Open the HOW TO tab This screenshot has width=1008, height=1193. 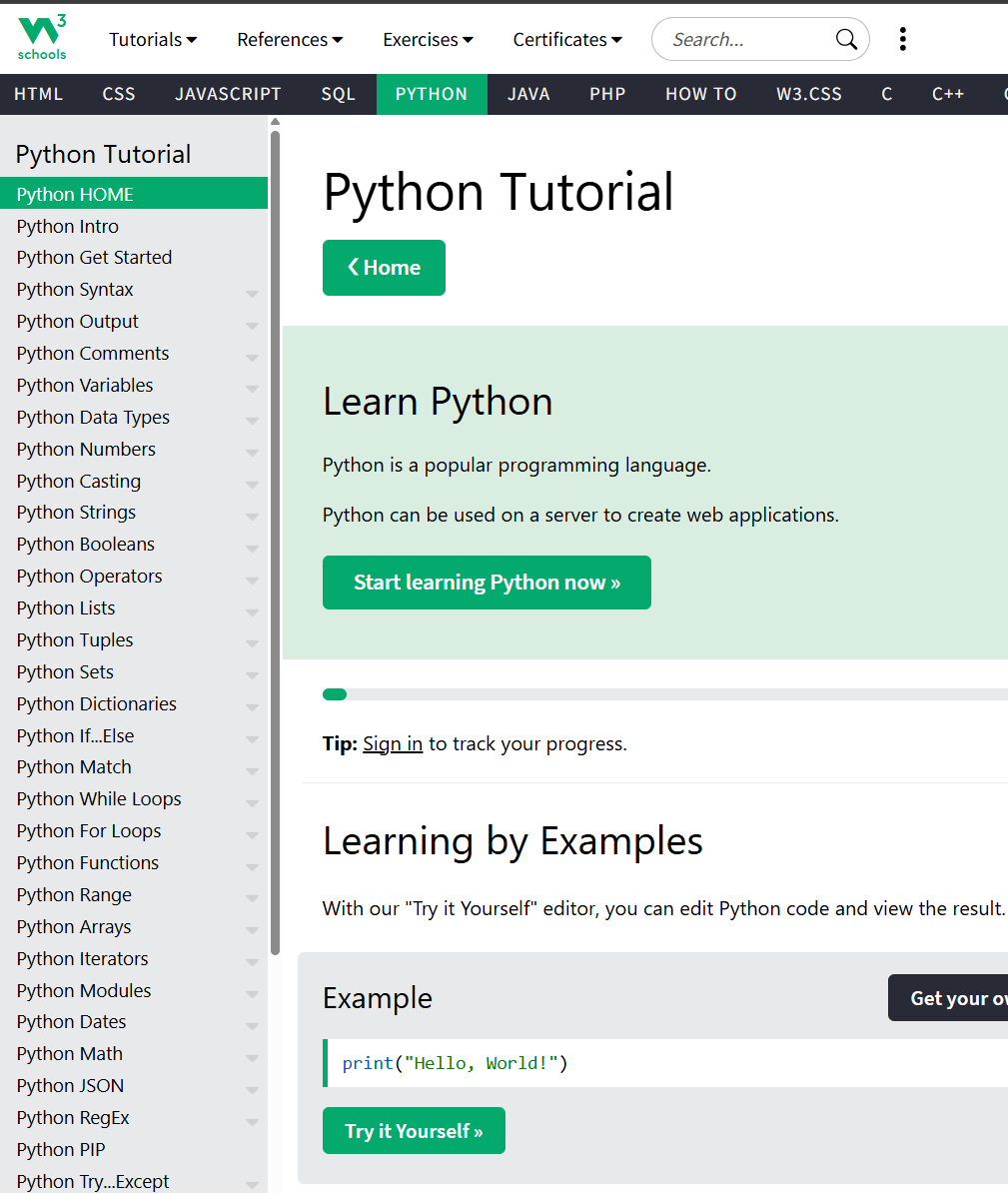point(700,94)
